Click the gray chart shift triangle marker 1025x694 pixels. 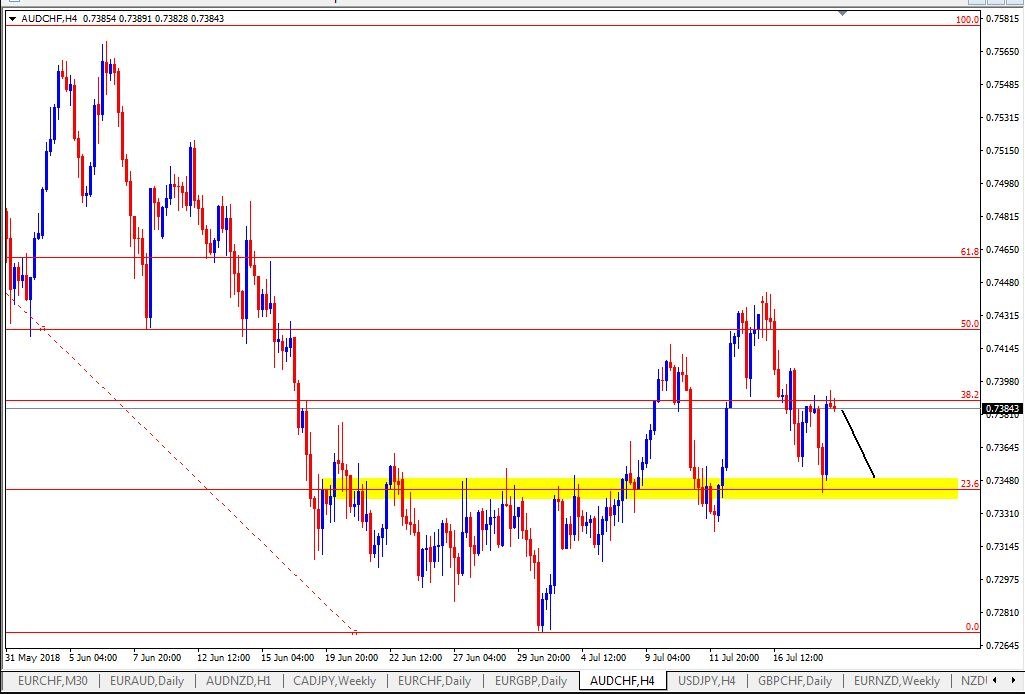[843, 12]
